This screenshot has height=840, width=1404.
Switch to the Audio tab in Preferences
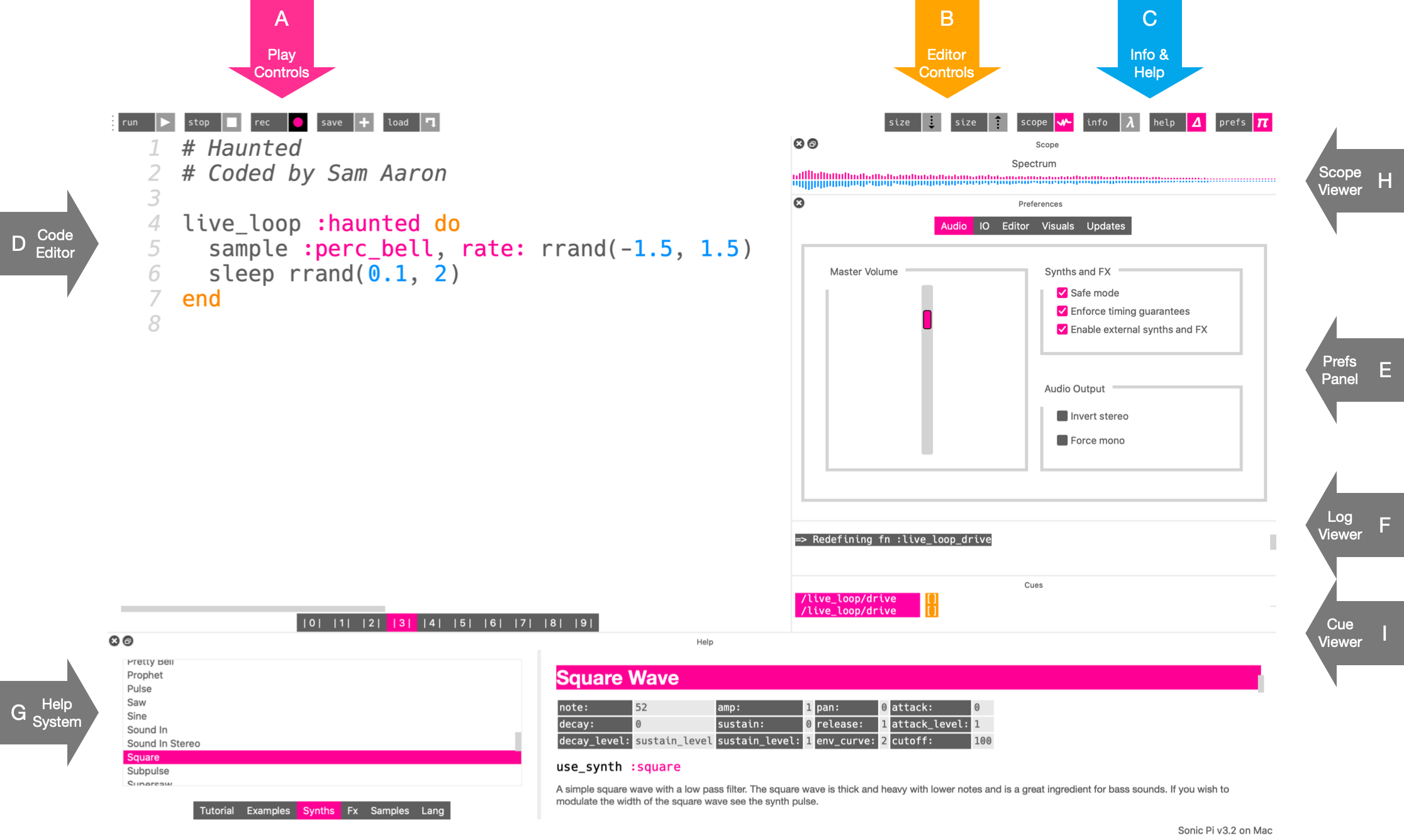click(950, 225)
